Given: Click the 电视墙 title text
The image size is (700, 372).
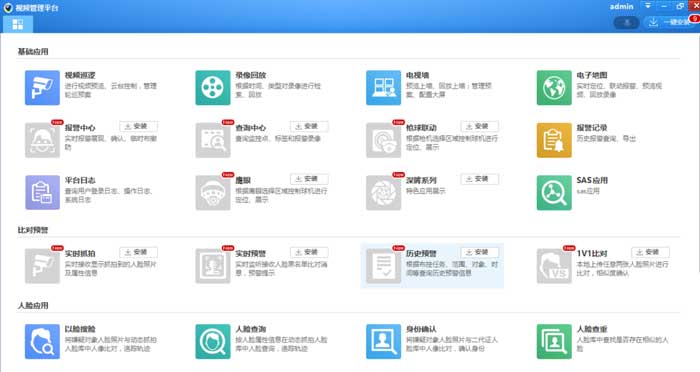Looking at the screenshot, I should click(x=417, y=75).
